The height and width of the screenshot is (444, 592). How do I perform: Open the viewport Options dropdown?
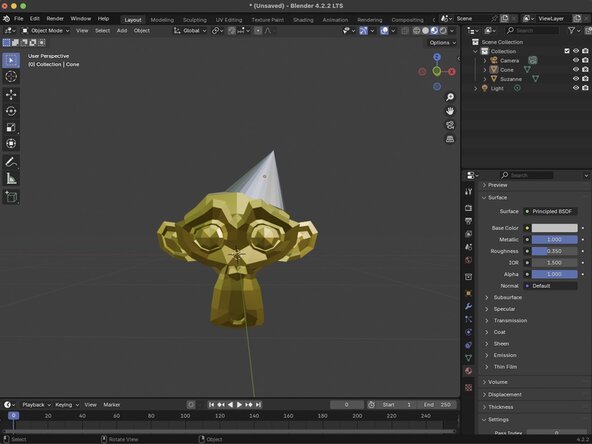coord(442,43)
